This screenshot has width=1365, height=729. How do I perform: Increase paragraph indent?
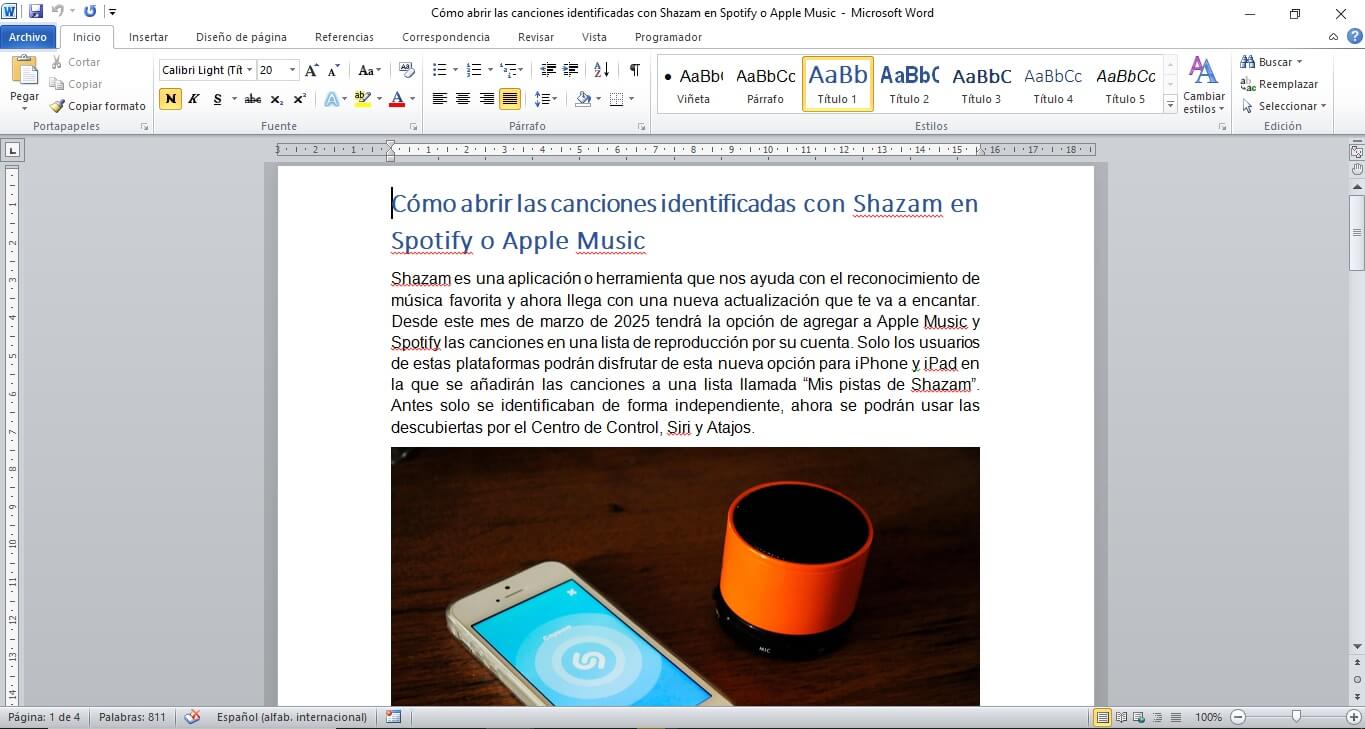point(571,70)
